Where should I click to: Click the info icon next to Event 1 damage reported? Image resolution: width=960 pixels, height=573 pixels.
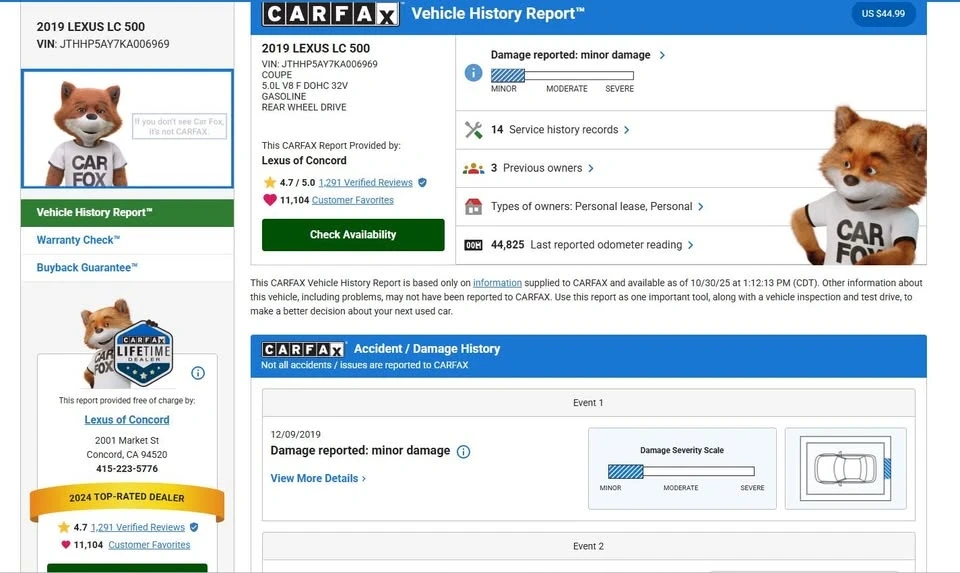click(463, 452)
